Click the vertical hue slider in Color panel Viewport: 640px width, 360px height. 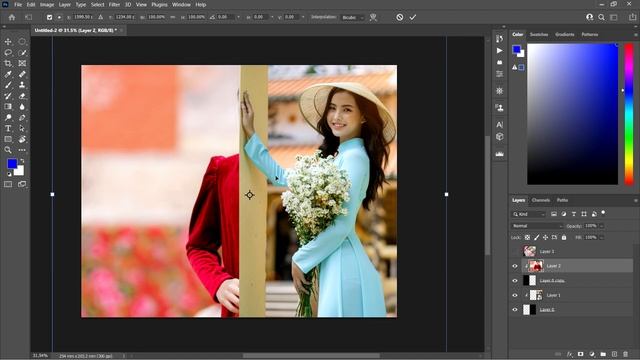(x=629, y=114)
